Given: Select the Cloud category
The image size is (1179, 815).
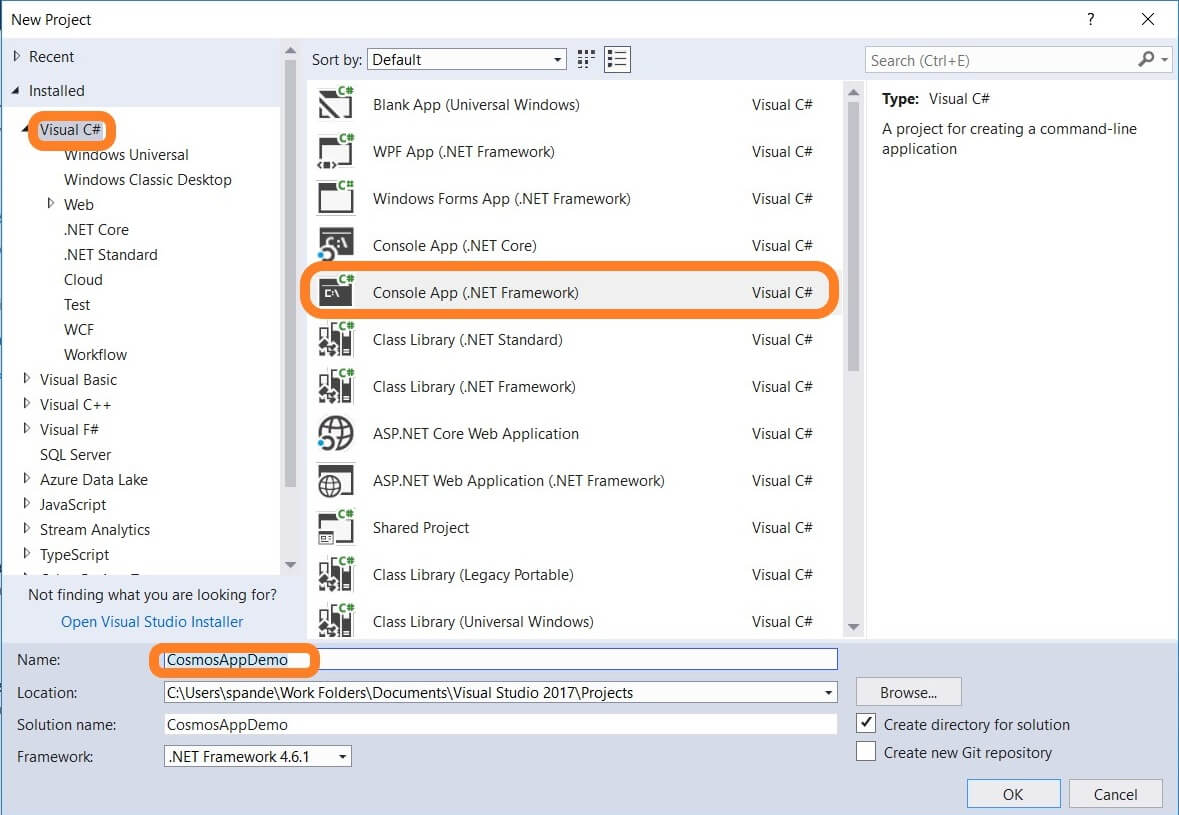Looking at the screenshot, I should click(x=83, y=280).
